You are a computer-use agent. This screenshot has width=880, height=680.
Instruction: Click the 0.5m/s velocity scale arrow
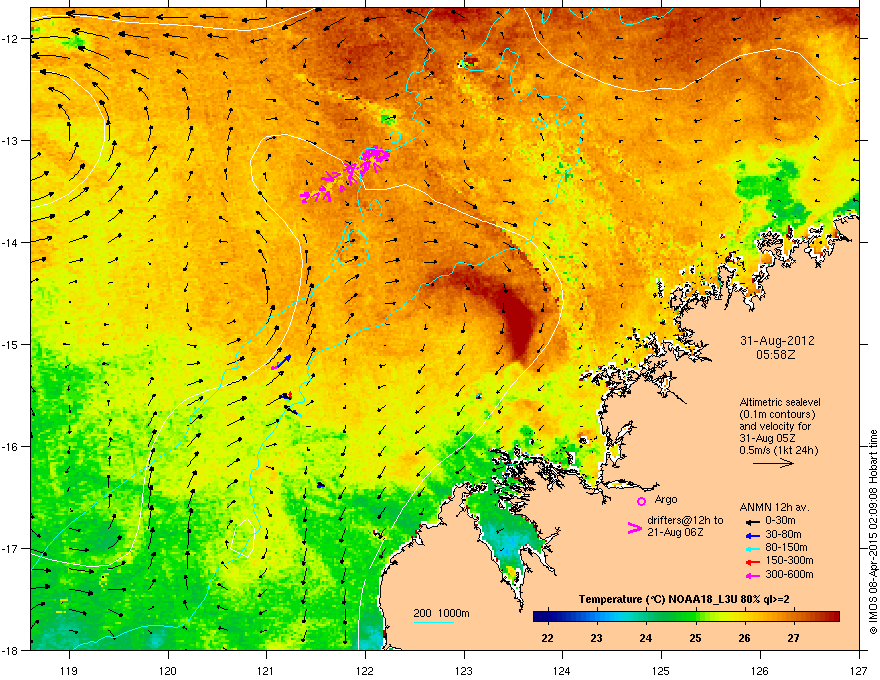pos(773,463)
